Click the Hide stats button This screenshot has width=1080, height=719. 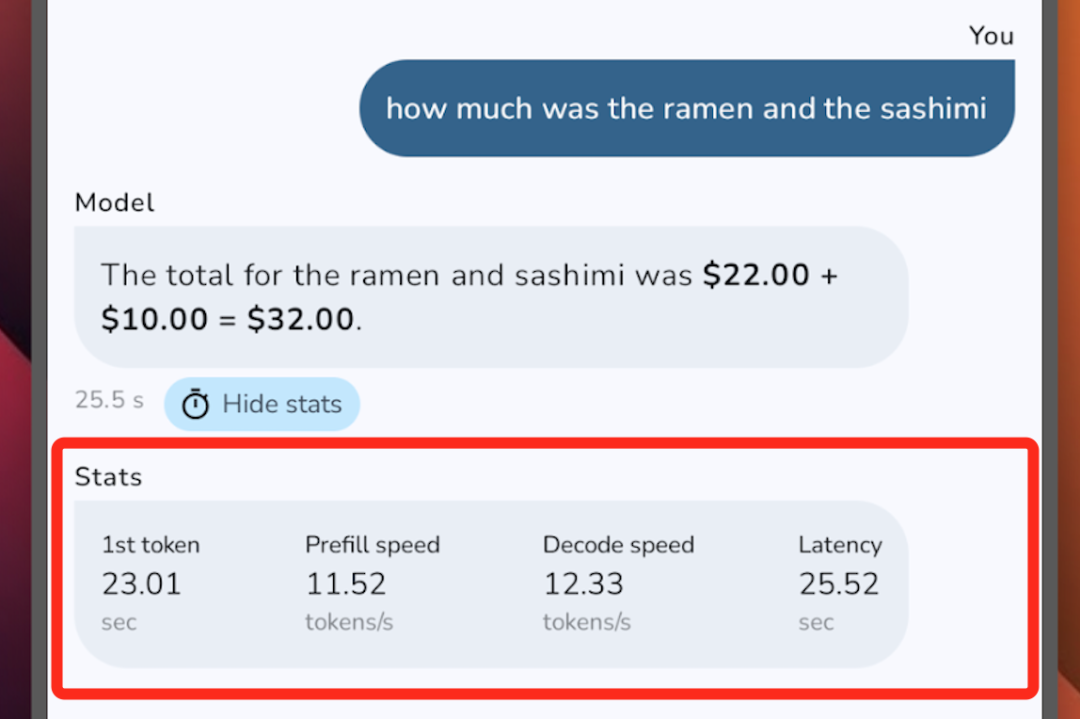tap(262, 404)
